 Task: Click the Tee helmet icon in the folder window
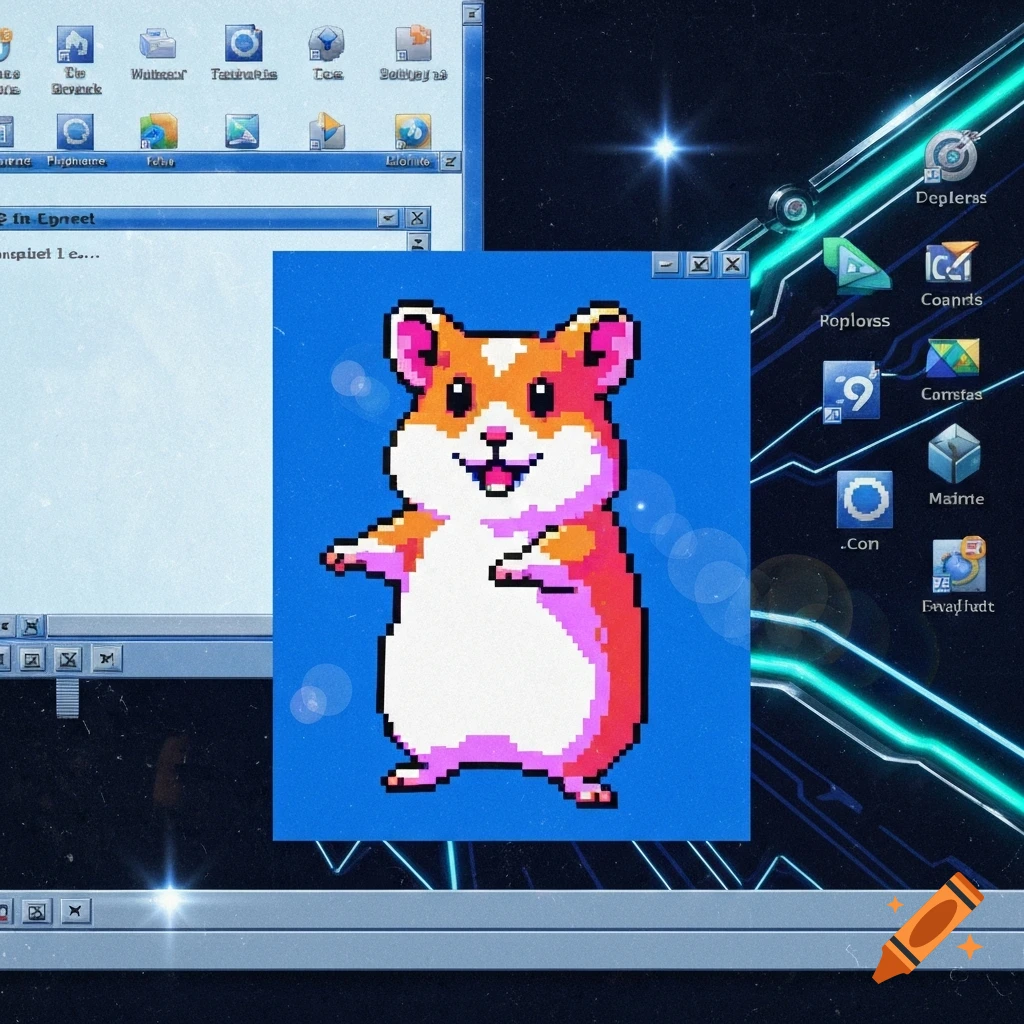click(325, 42)
